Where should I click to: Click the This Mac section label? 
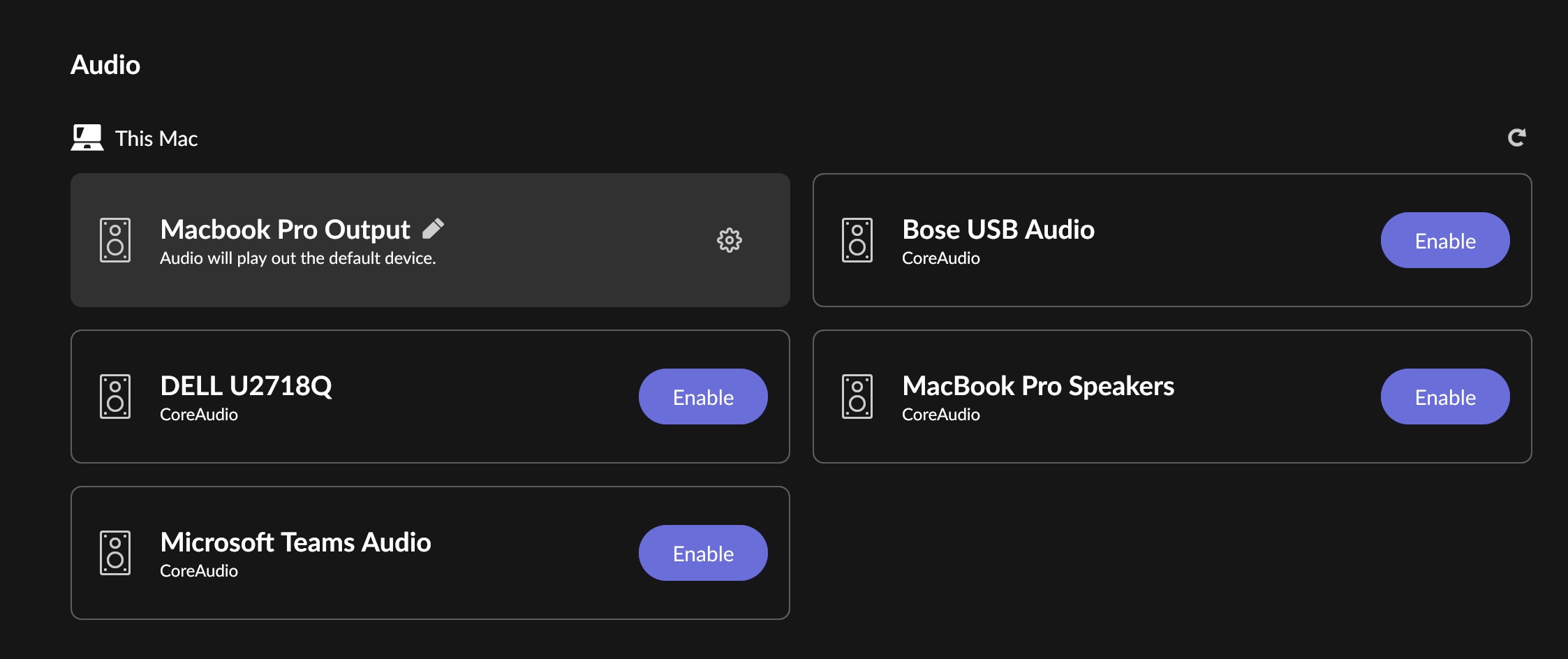point(156,138)
